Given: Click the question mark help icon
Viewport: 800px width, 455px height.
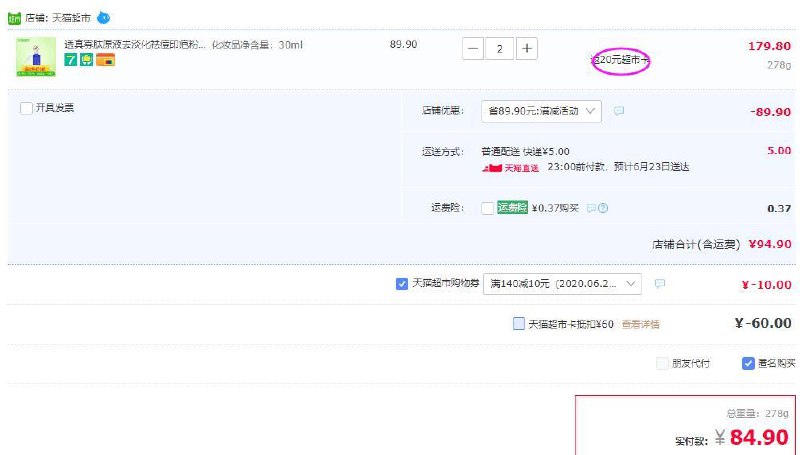Looking at the screenshot, I should point(603,208).
